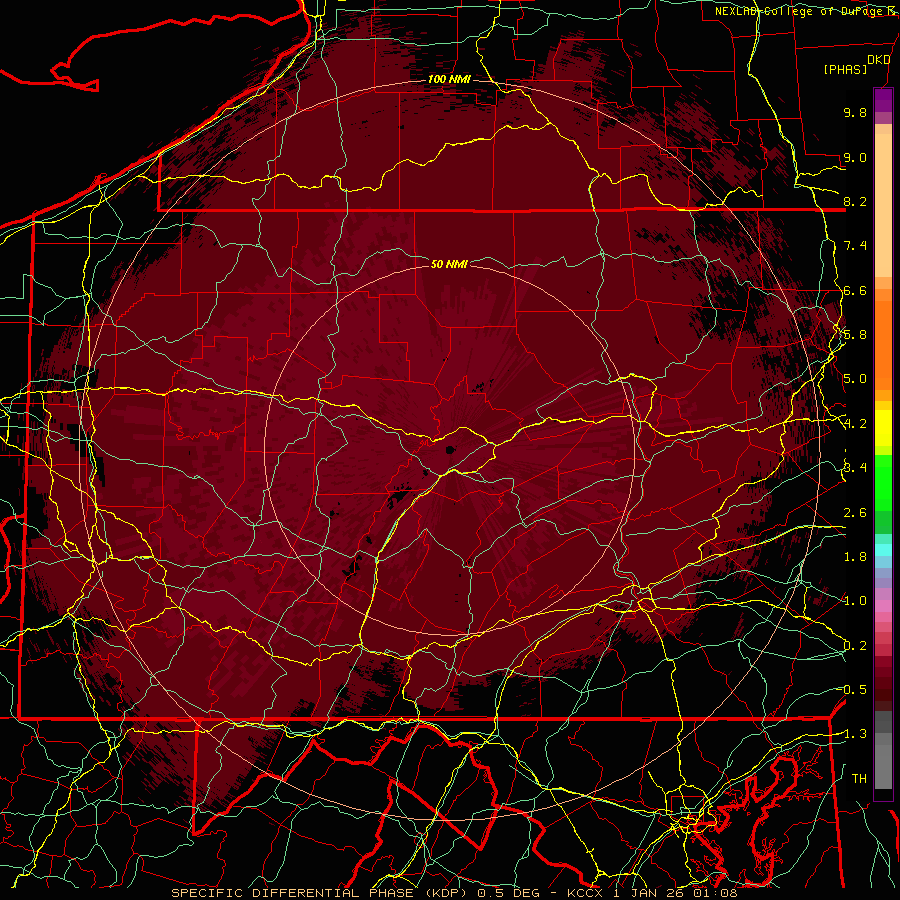Click the 6.6 scale value

coord(855,290)
